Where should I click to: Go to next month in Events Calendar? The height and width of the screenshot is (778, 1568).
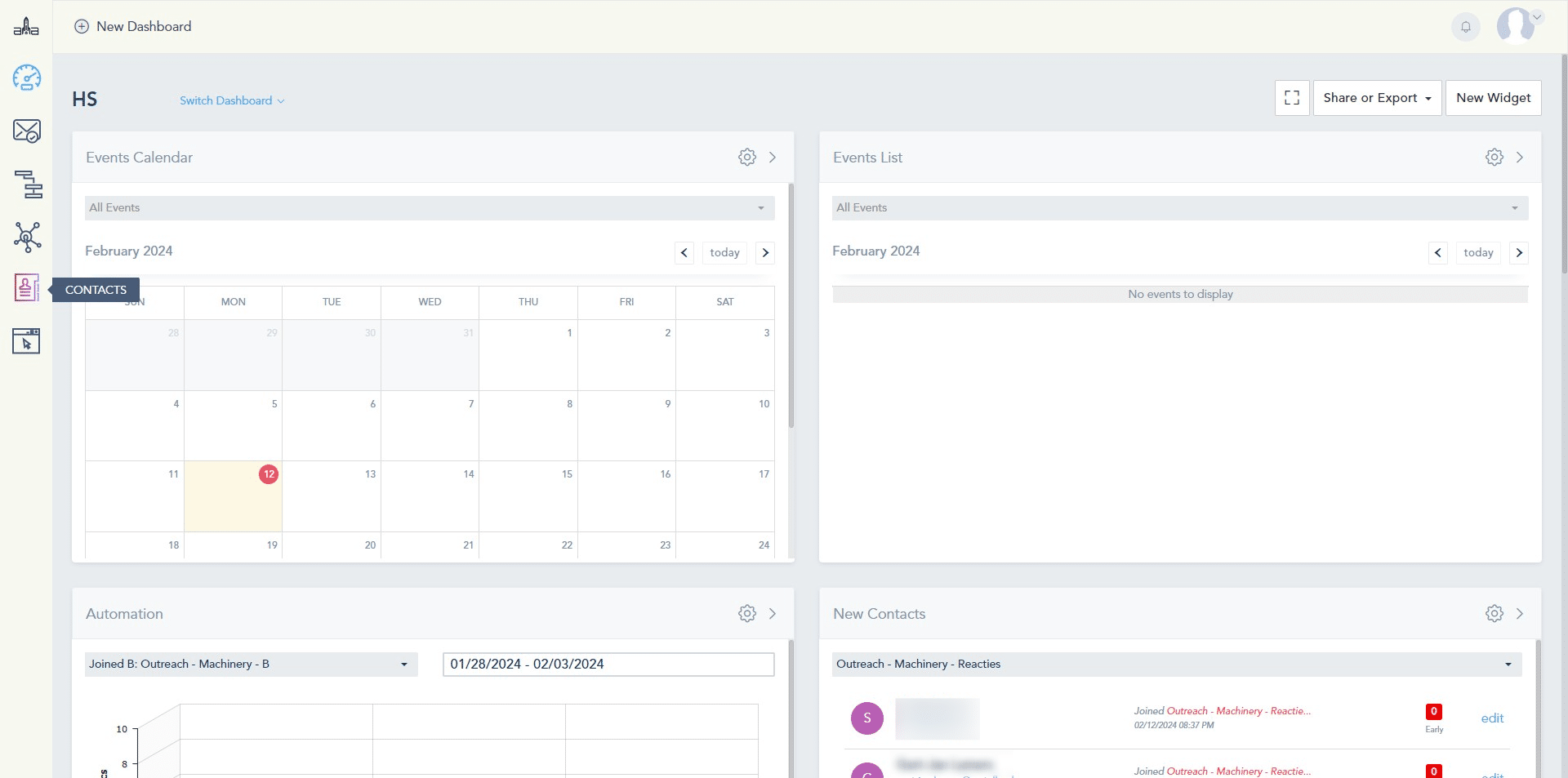coord(765,253)
